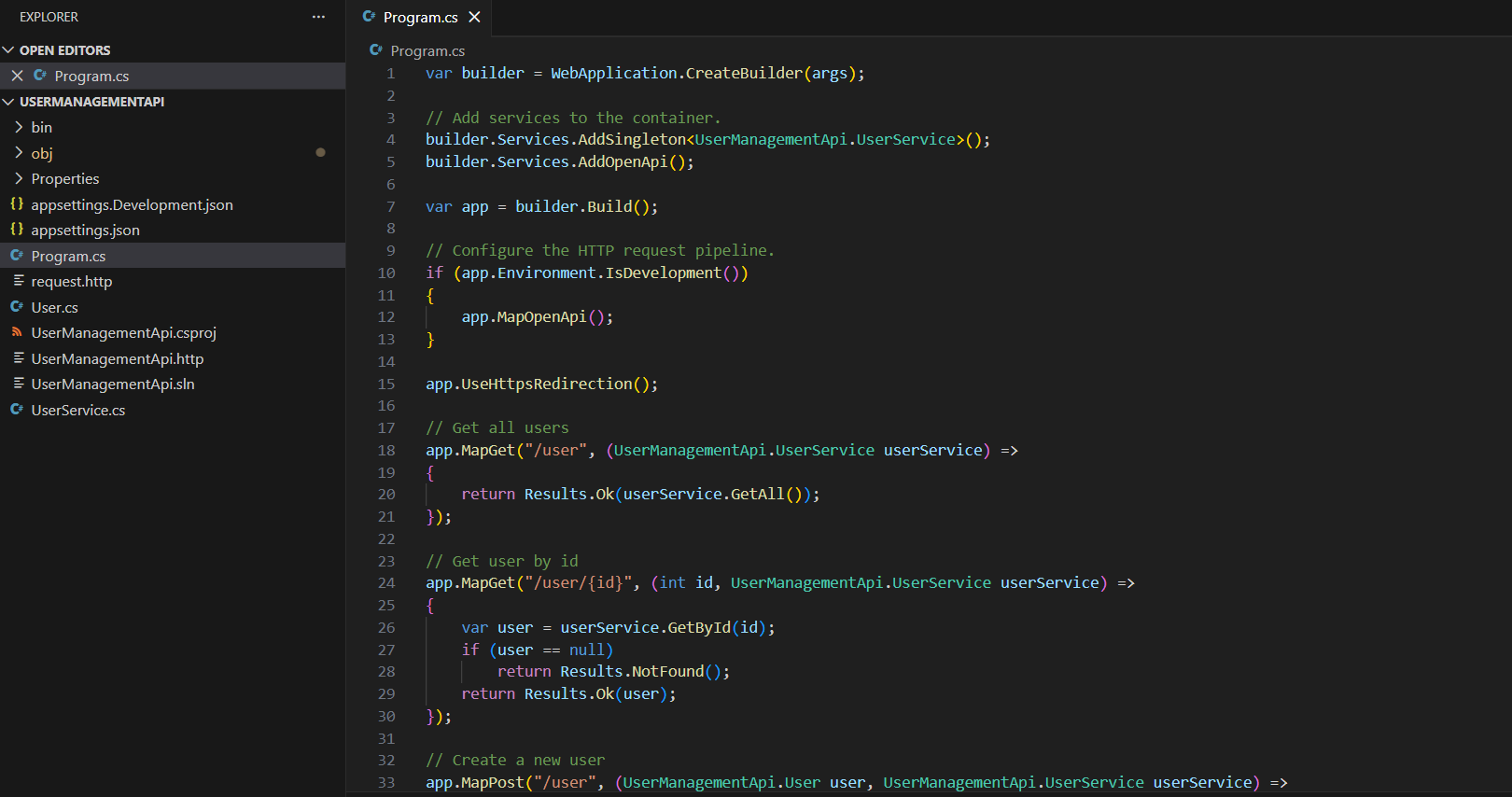
Task: Click the EXPLORER panel title
Action: [49, 17]
